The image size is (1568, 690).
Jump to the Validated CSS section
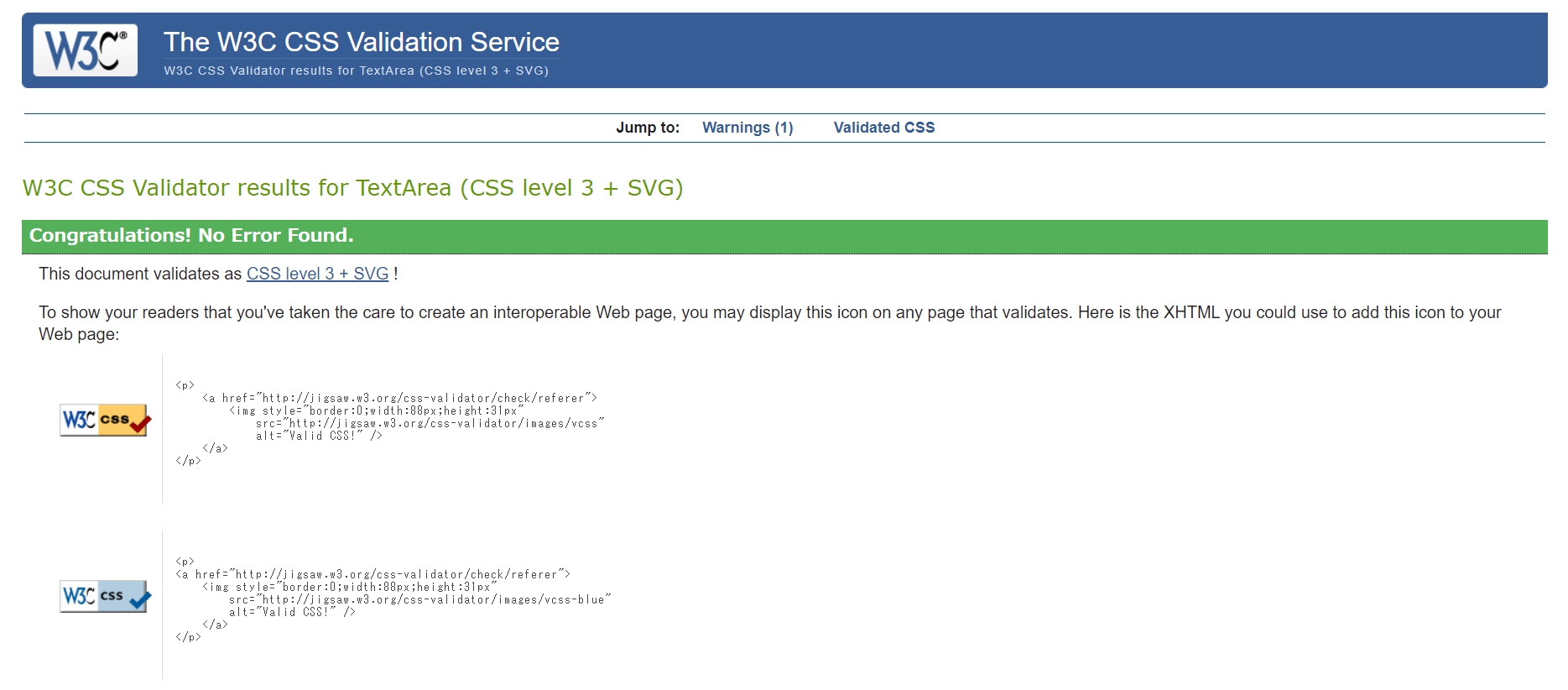click(x=883, y=128)
